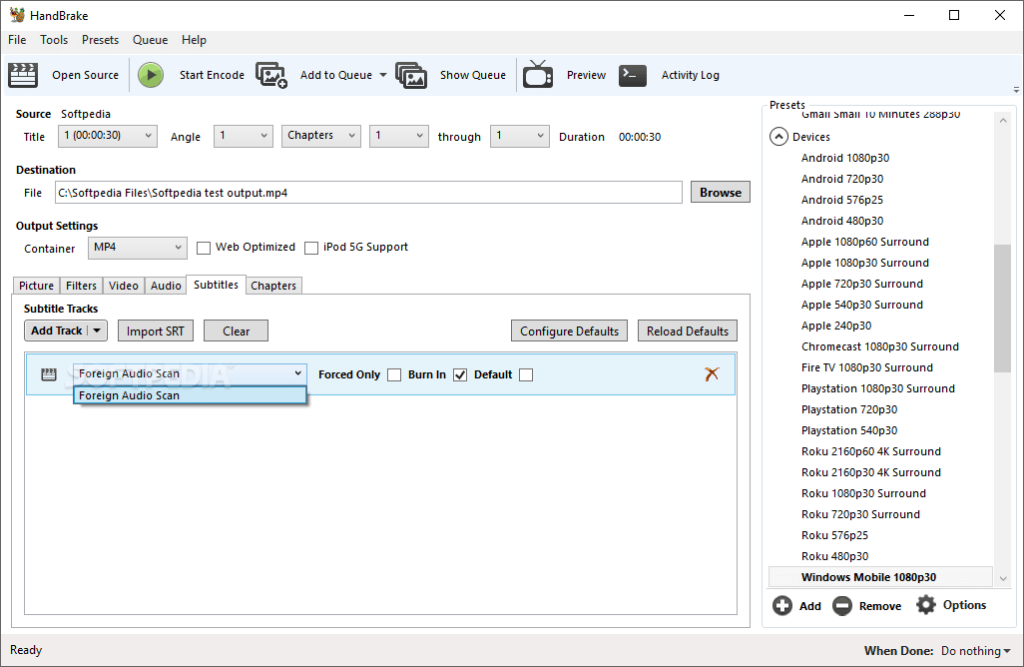This screenshot has height=667, width=1024.
Task: Click the Remove preset minus icon
Action: pyautogui.click(x=842, y=606)
